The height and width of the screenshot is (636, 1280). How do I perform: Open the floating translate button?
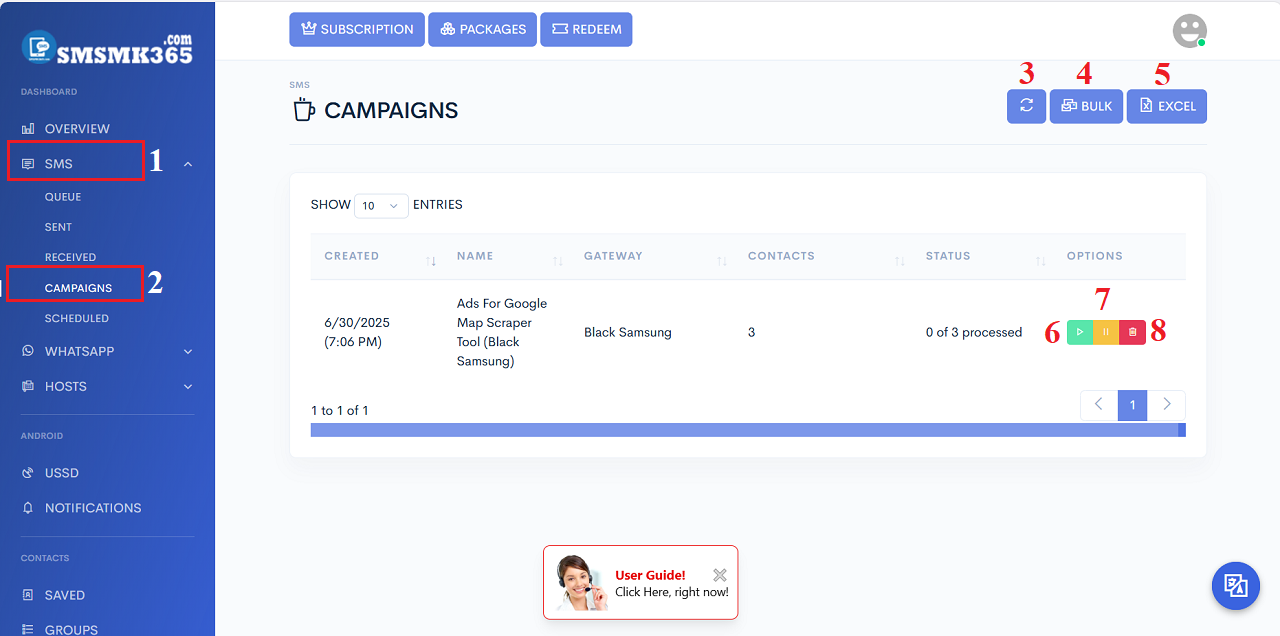coord(1236,586)
